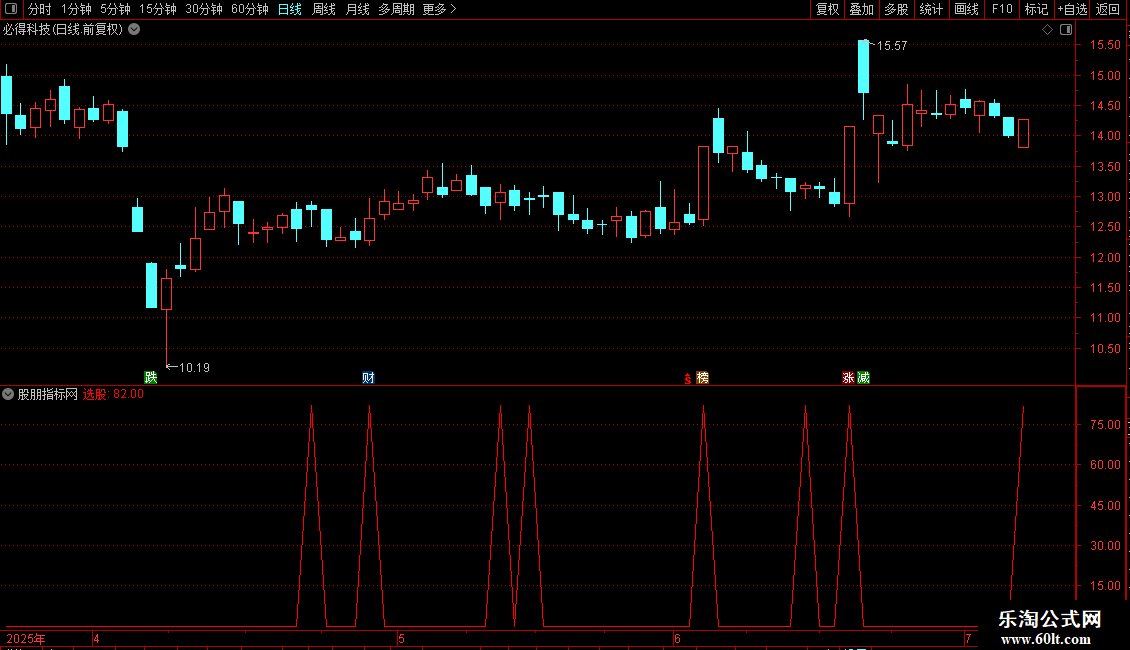Select the 30分钟 period
The image size is (1130, 650).
point(204,9)
